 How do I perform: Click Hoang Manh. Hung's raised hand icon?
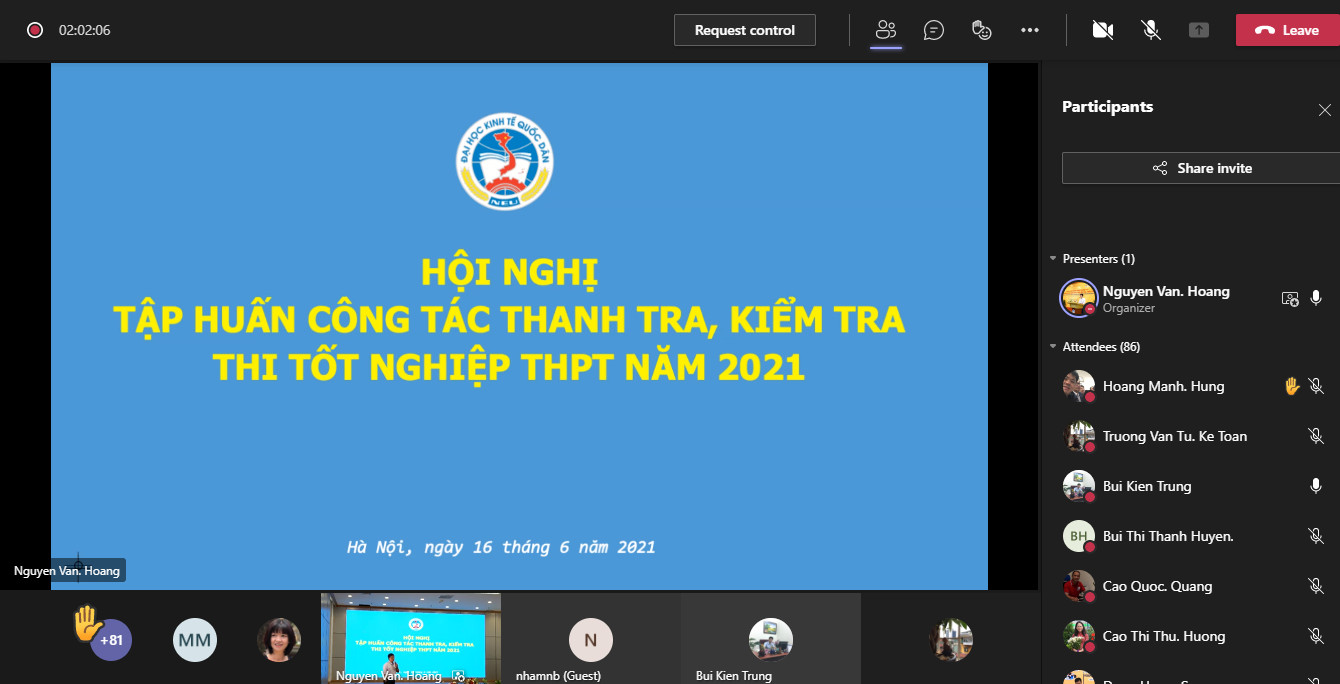(x=1291, y=386)
